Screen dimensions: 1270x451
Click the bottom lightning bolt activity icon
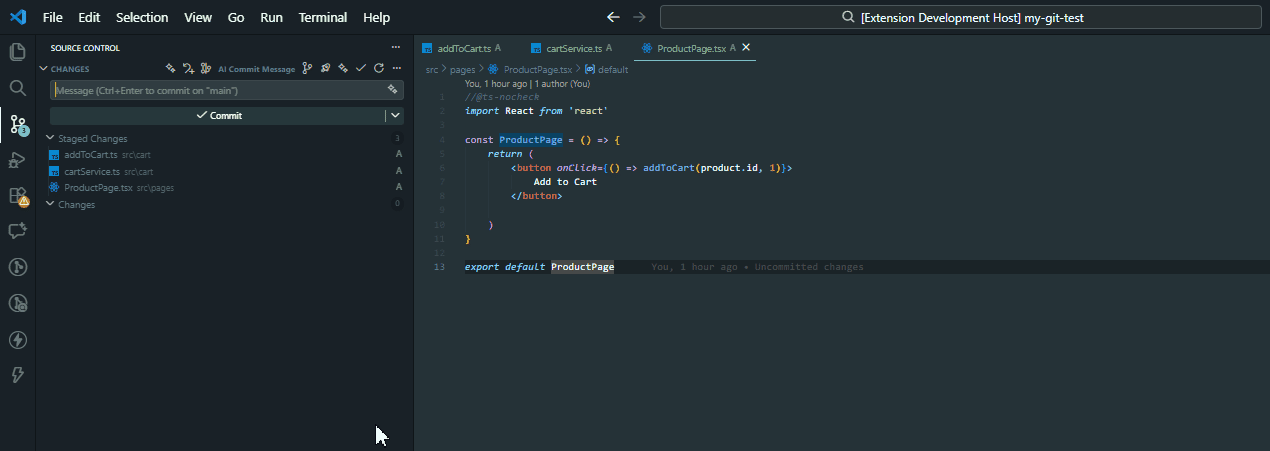pyautogui.click(x=17, y=375)
